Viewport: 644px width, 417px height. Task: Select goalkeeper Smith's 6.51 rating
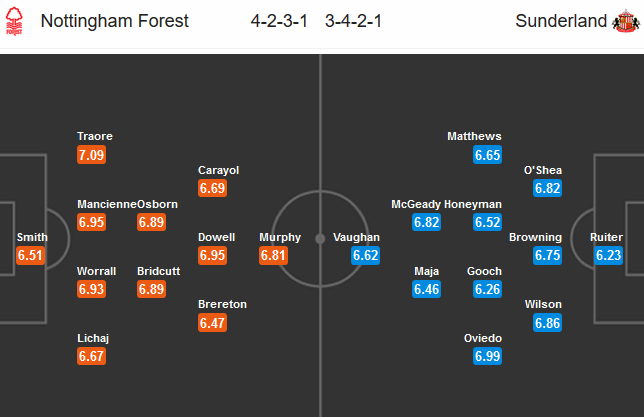tap(31, 256)
